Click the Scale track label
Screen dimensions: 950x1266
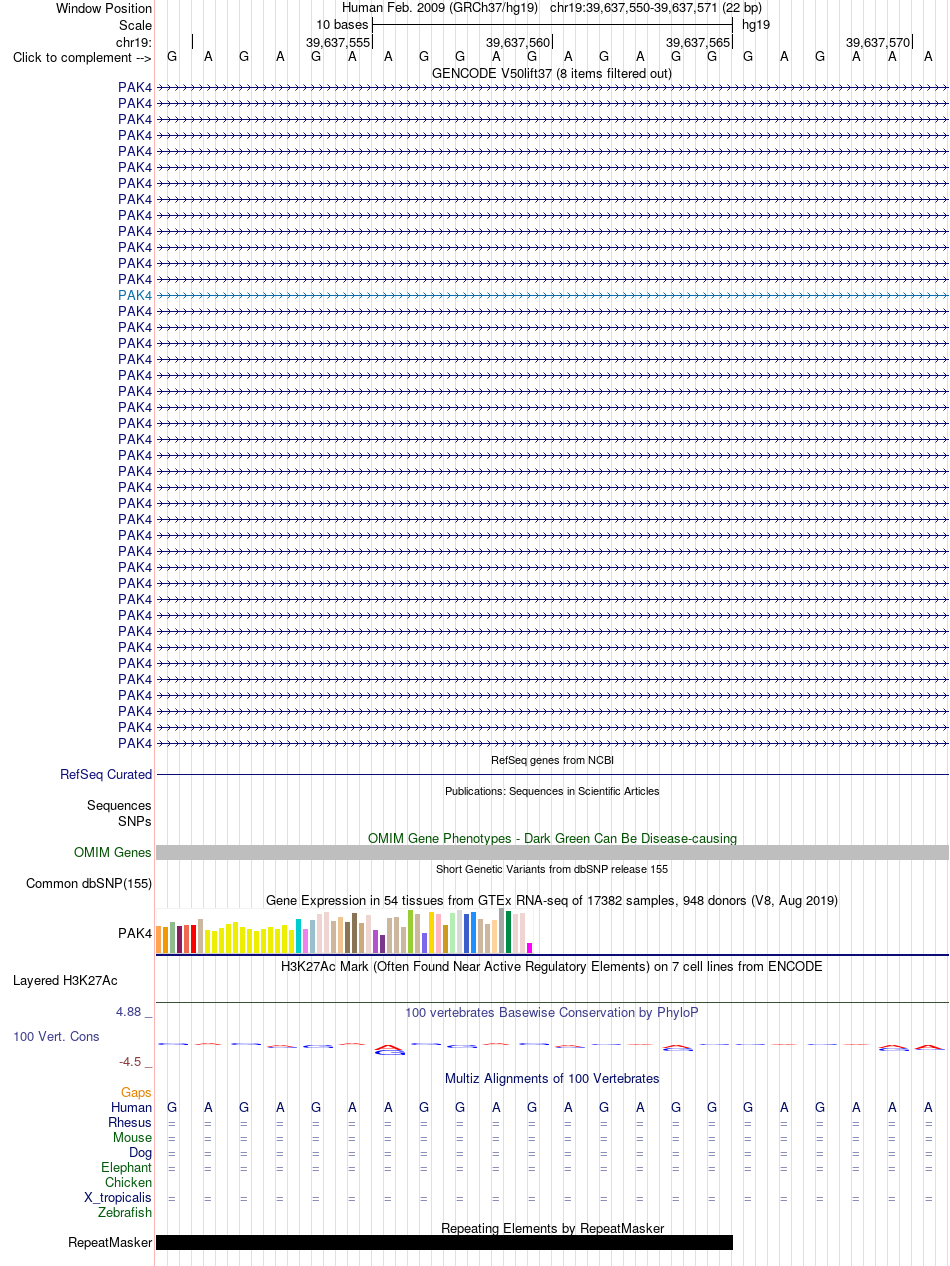(x=135, y=25)
